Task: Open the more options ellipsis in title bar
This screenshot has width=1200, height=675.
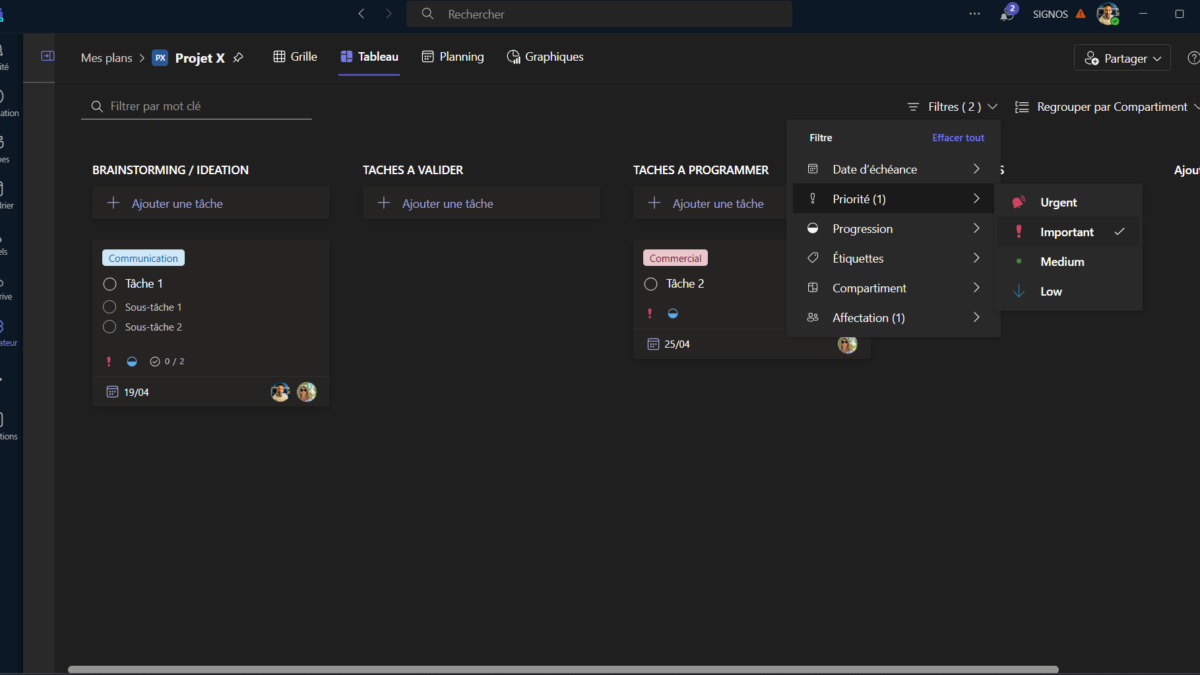Action: [x=974, y=14]
